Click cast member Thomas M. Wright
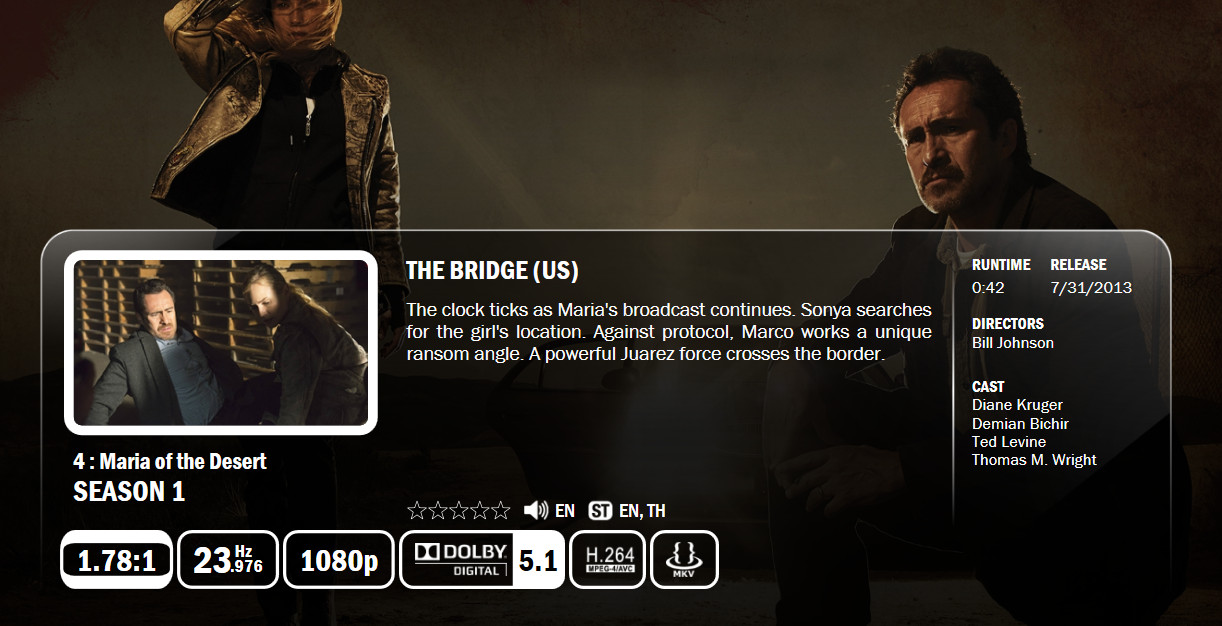The image size is (1222, 626). click(1034, 460)
